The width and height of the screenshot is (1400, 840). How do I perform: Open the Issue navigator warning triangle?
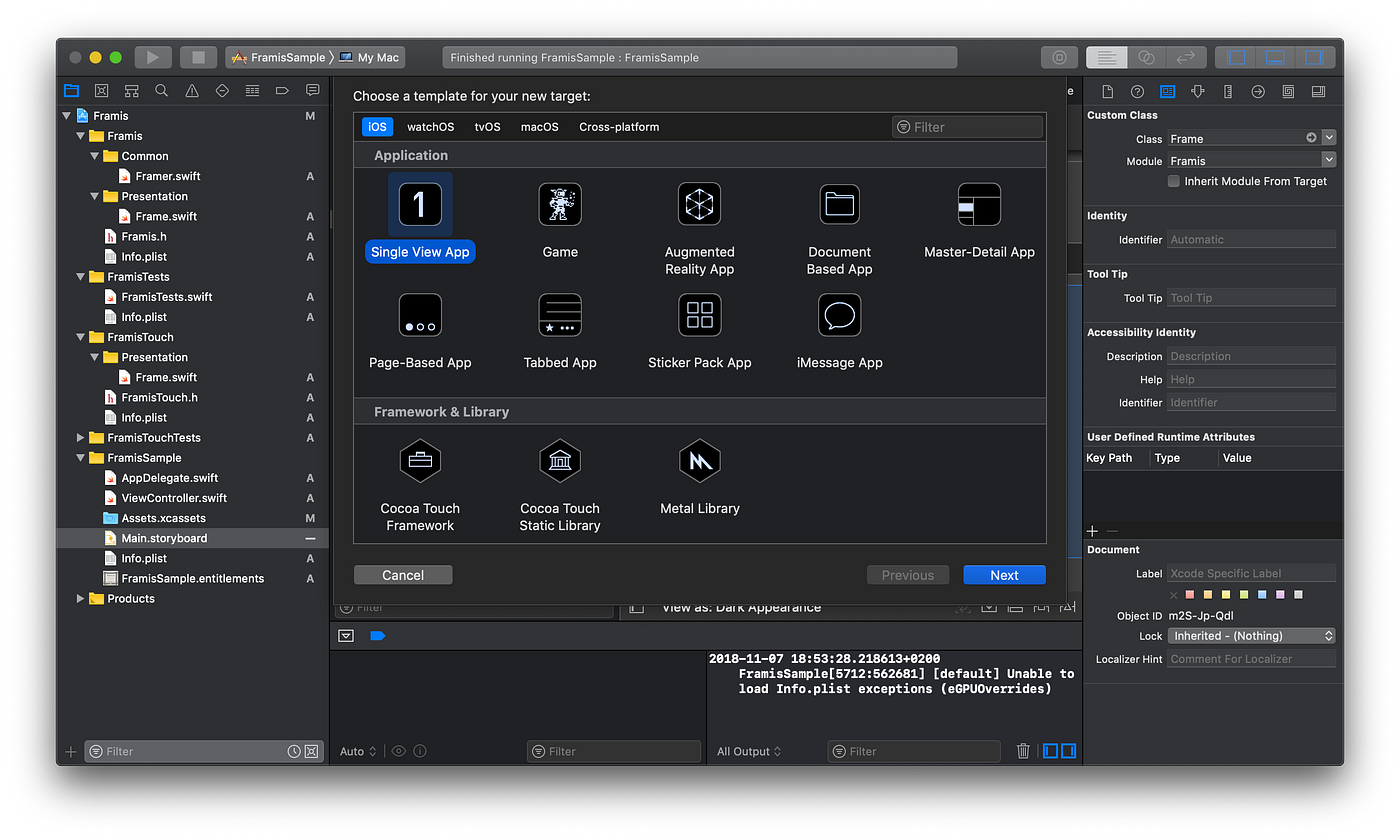point(191,90)
